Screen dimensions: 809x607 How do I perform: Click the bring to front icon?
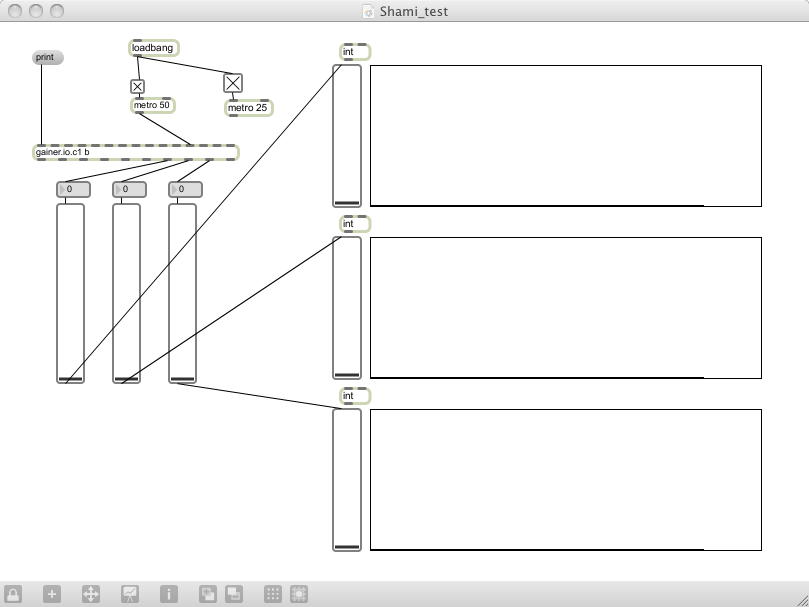[208, 594]
